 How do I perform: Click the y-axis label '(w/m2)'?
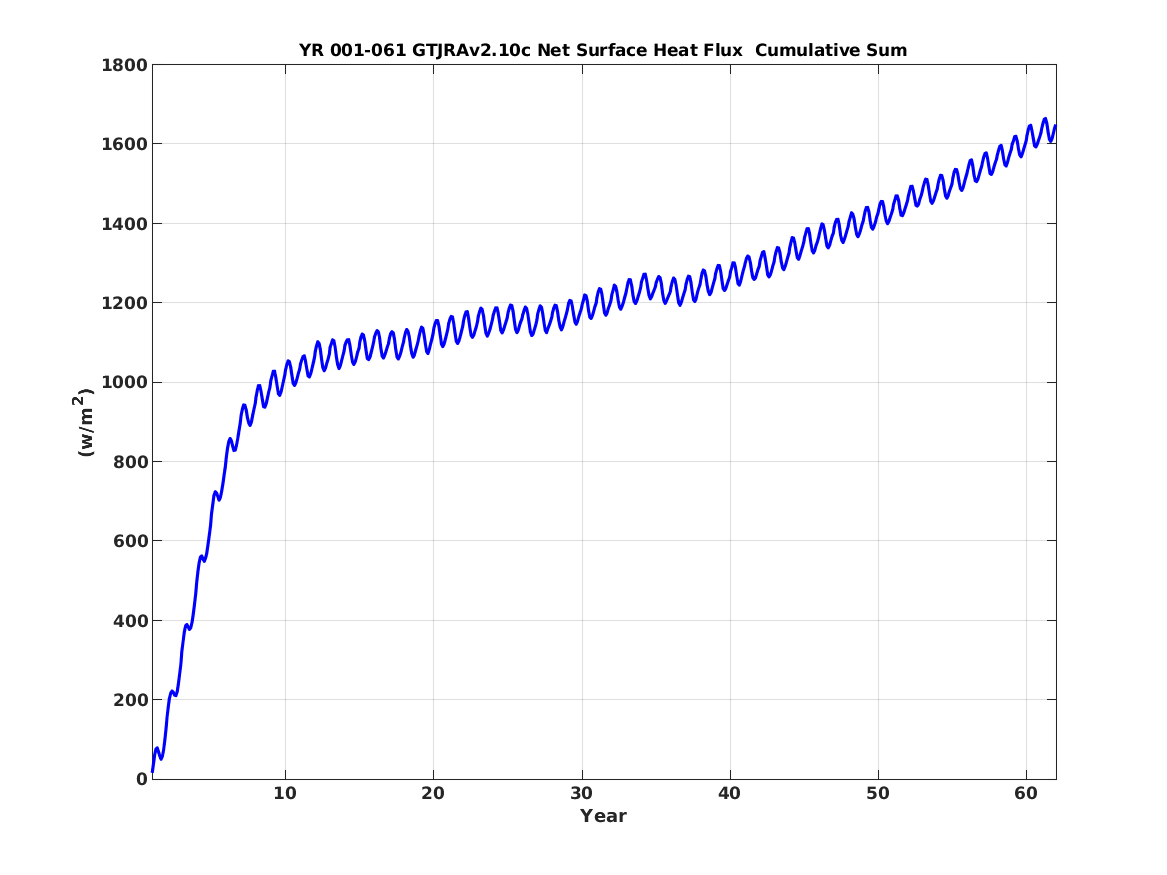(x=85, y=422)
